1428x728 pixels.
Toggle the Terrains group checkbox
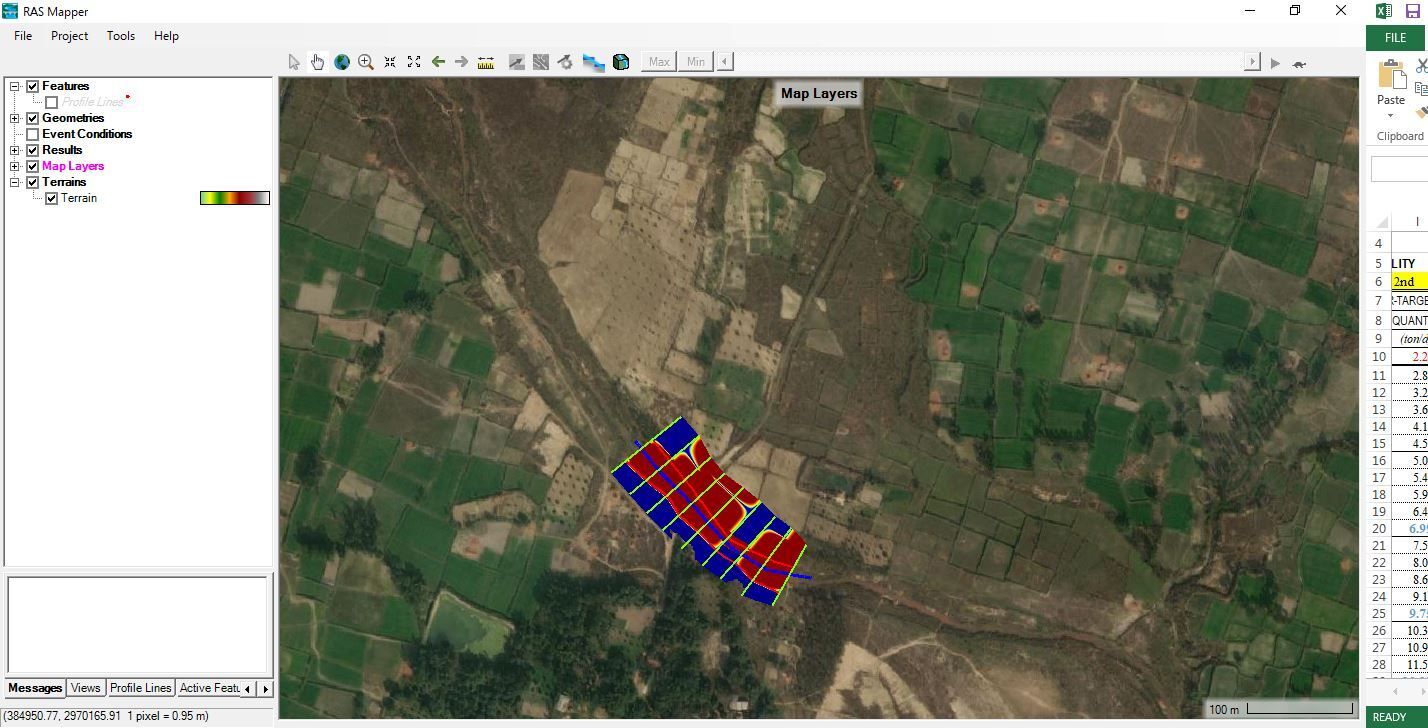pyautogui.click(x=33, y=182)
